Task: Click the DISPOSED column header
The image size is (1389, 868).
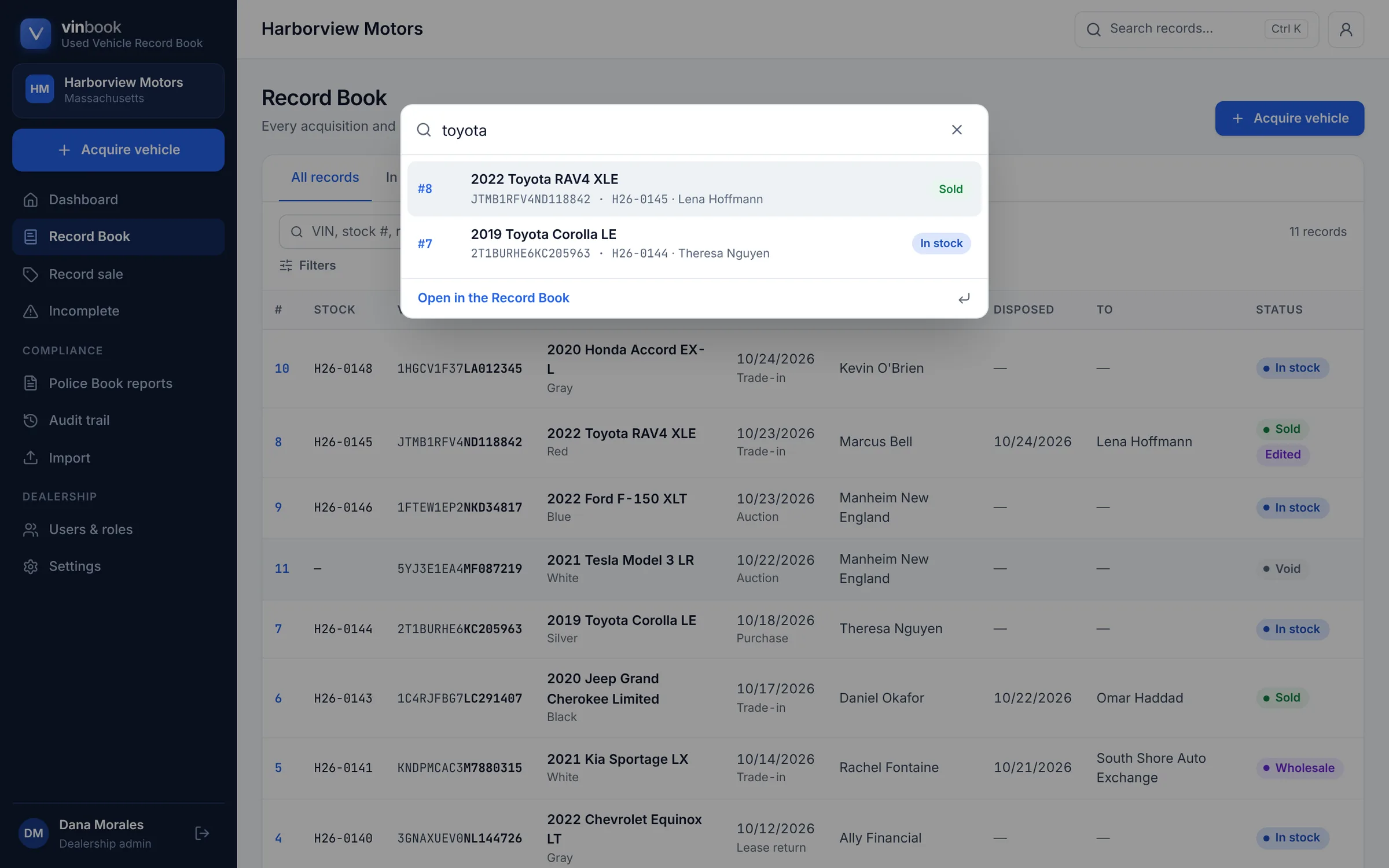Action: pos(1023,310)
